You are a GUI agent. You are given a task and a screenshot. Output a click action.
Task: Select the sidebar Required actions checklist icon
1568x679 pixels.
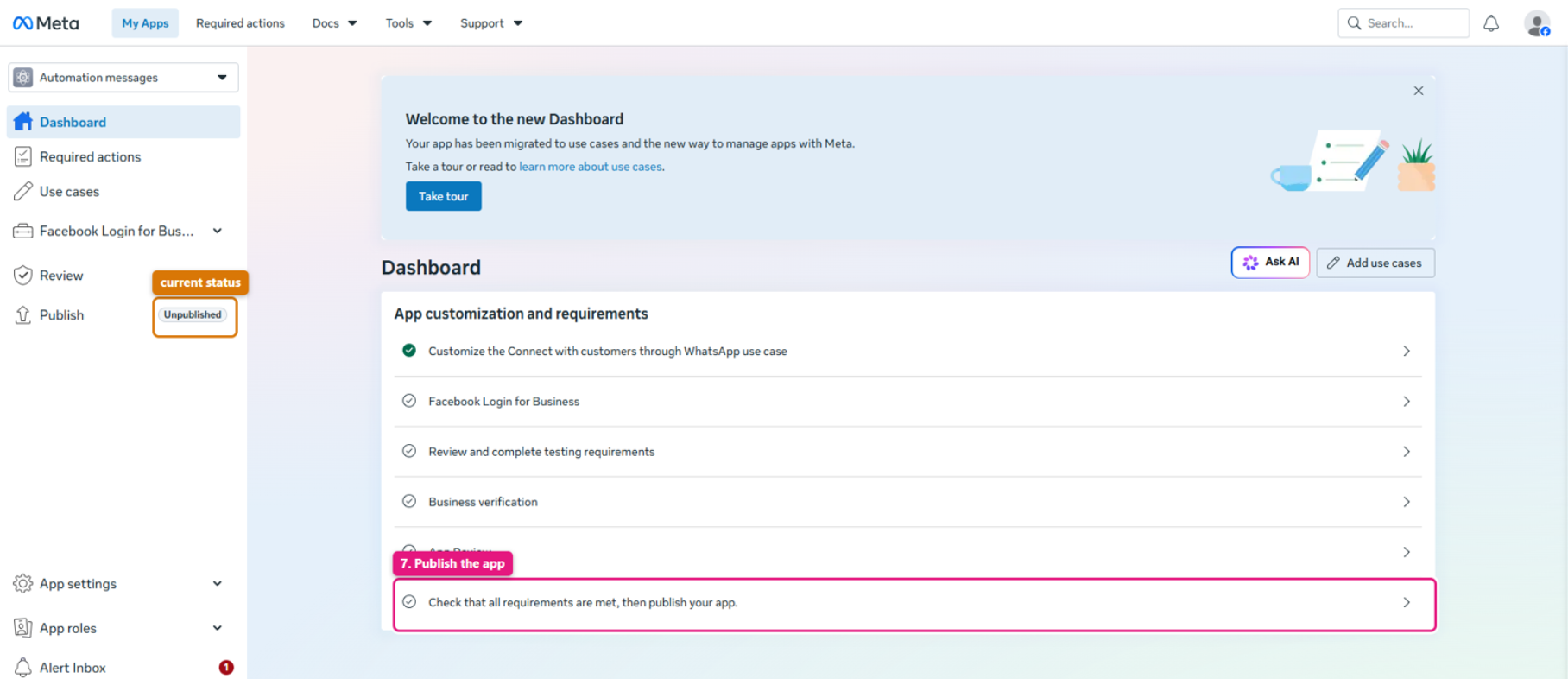tap(23, 156)
